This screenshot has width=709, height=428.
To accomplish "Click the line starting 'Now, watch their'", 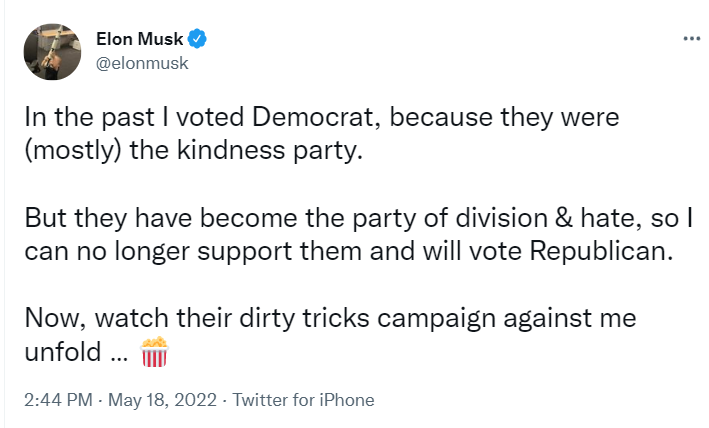I will coord(329,319).
